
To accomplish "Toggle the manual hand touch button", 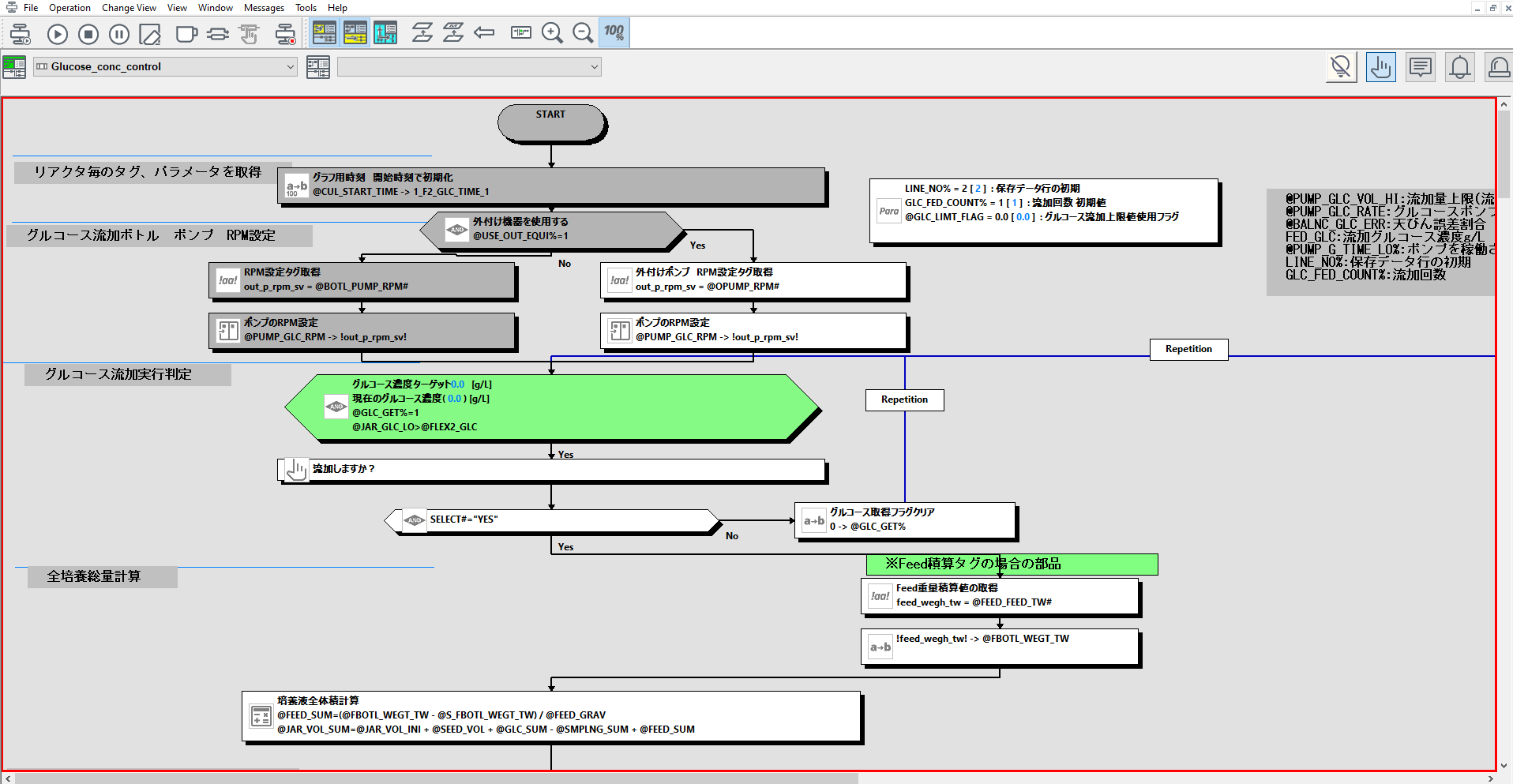I will click(1380, 67).
